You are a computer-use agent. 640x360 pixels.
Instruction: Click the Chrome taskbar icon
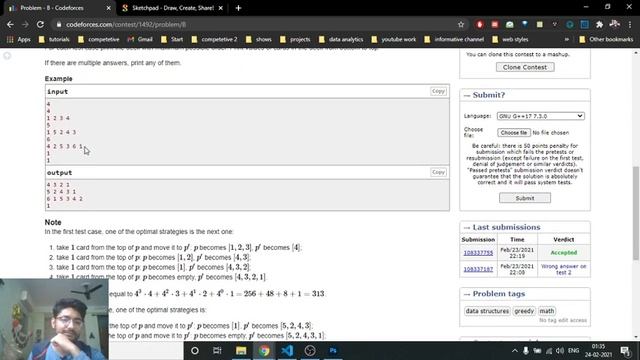pyautogui.click(x=264, y=351)
